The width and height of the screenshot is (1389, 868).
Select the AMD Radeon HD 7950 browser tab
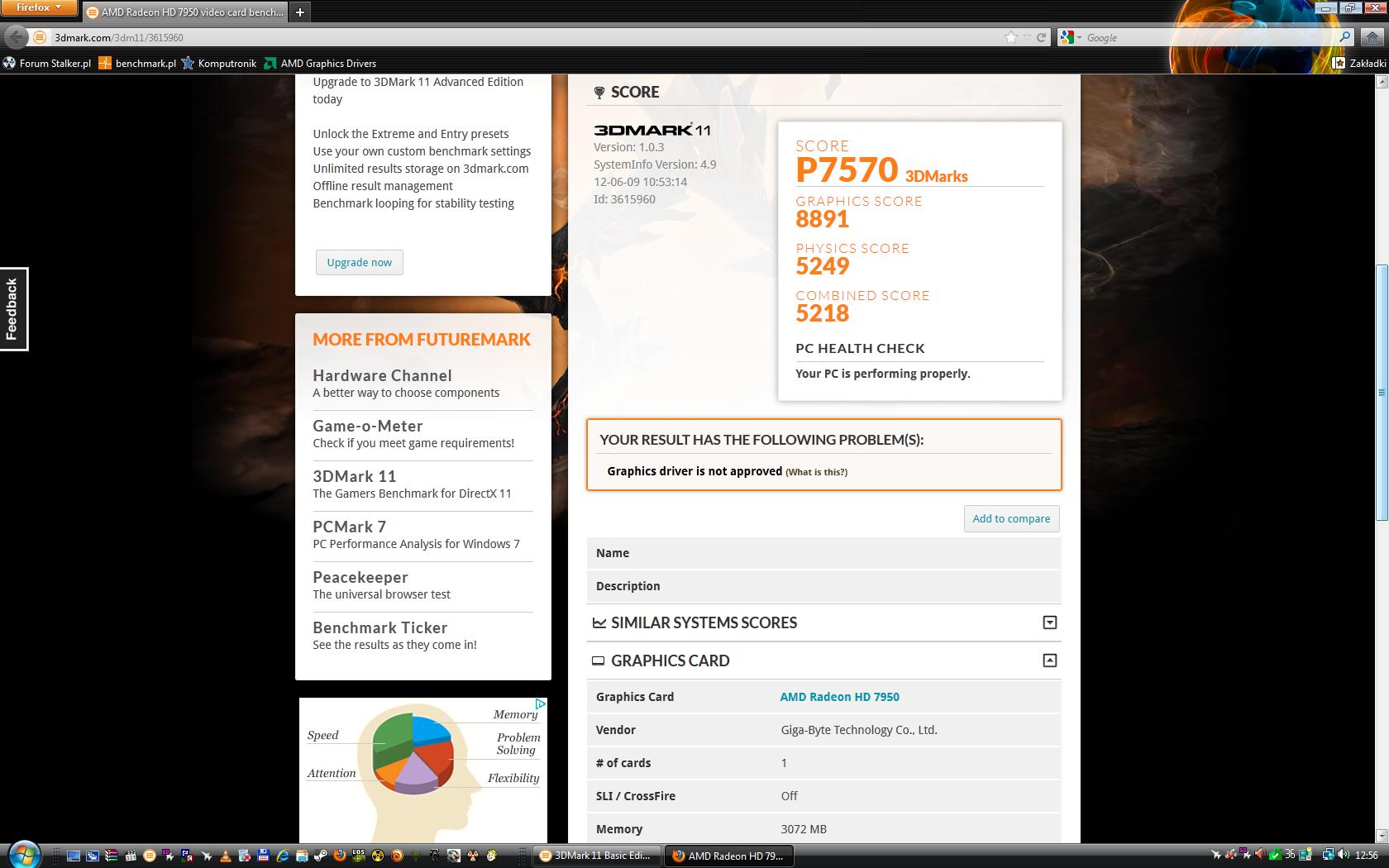(185, 12)
